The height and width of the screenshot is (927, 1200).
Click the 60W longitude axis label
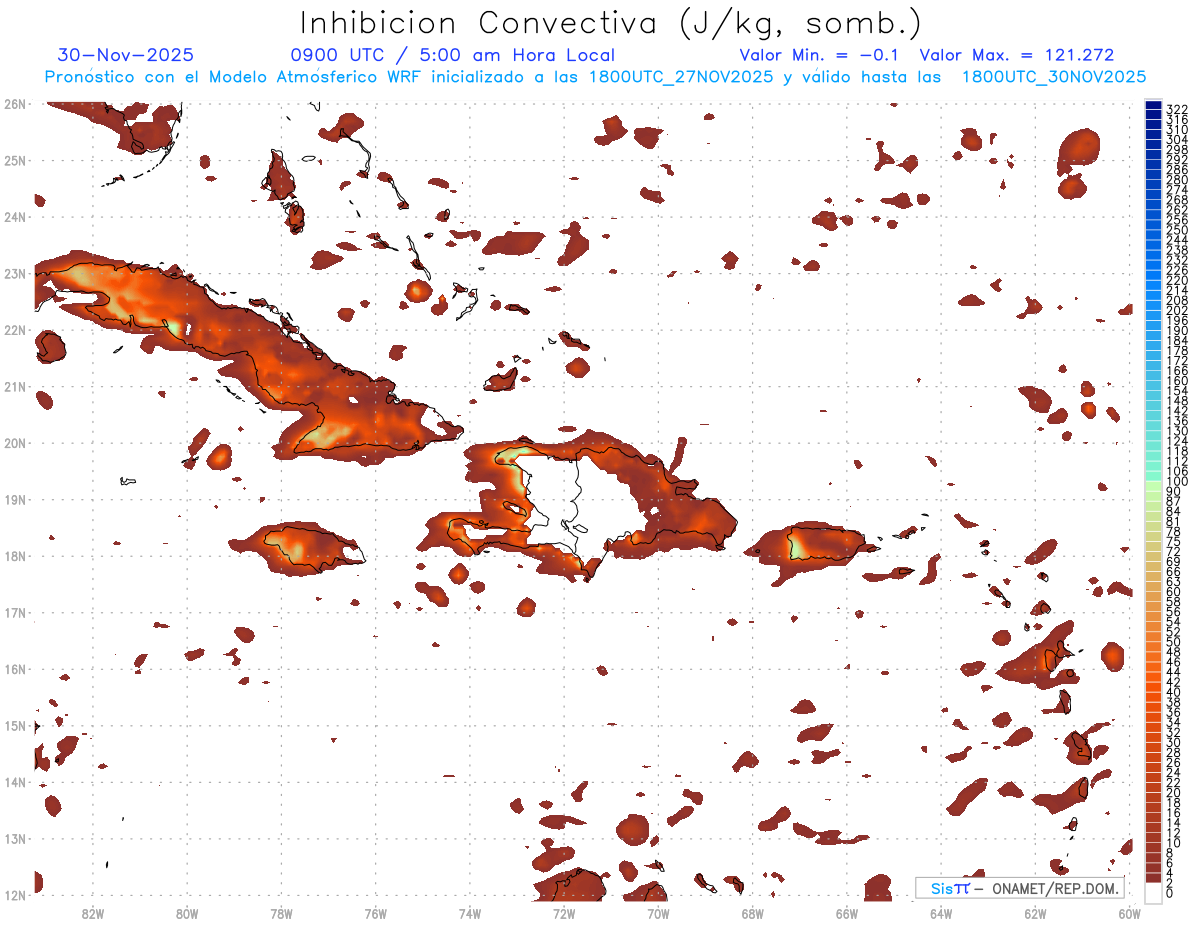(1129, 912)
